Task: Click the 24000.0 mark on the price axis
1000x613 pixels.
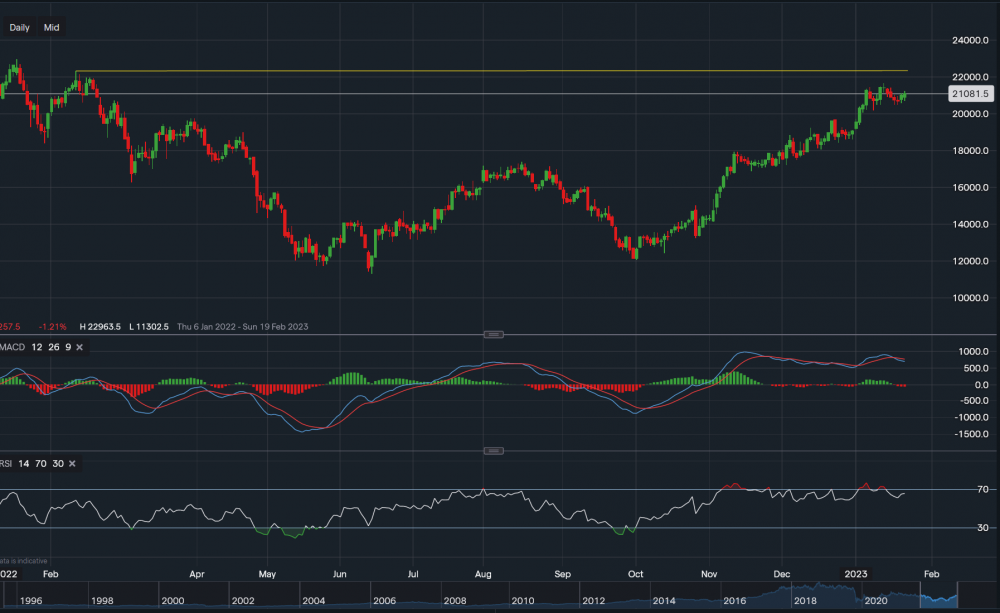Action: (x=971, y=41)
